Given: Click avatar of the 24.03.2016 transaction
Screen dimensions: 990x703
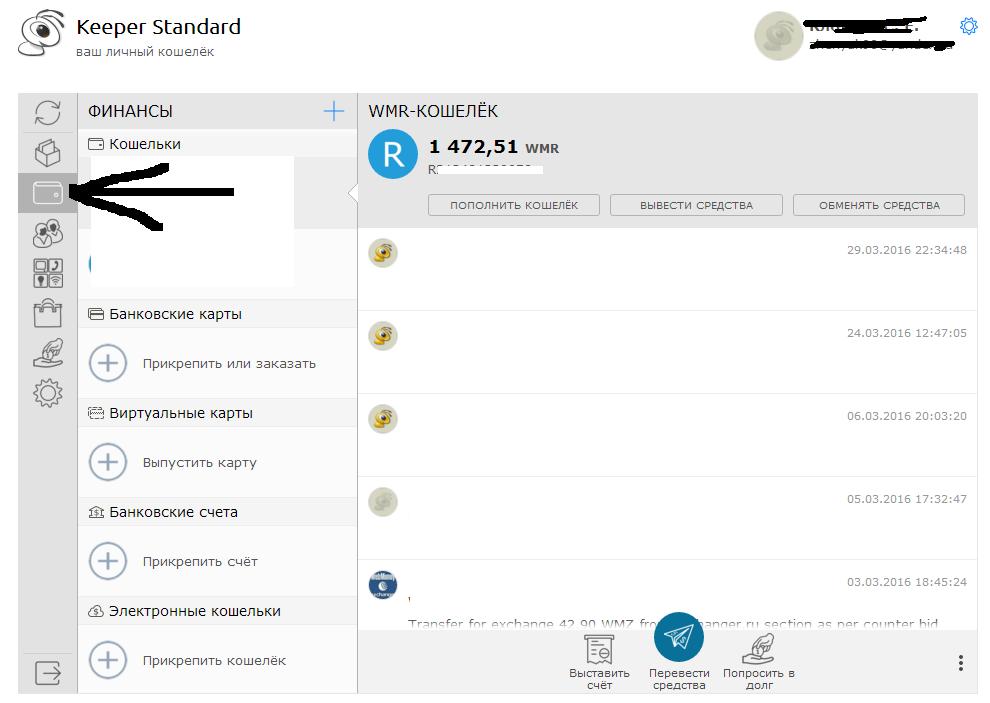Looking at the screenshot, I should pyautogui.click(x=383, y=336).
